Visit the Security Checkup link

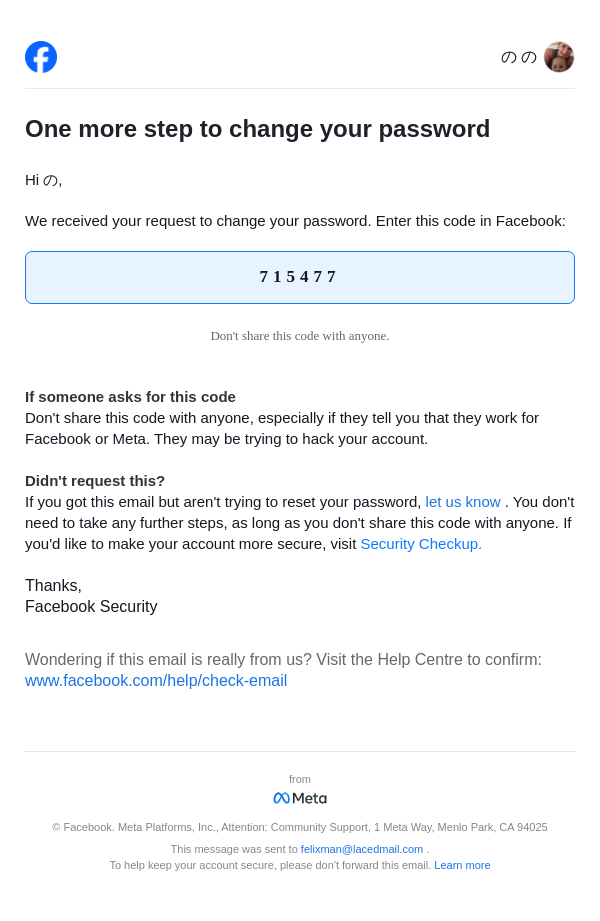tap(421, 544)
